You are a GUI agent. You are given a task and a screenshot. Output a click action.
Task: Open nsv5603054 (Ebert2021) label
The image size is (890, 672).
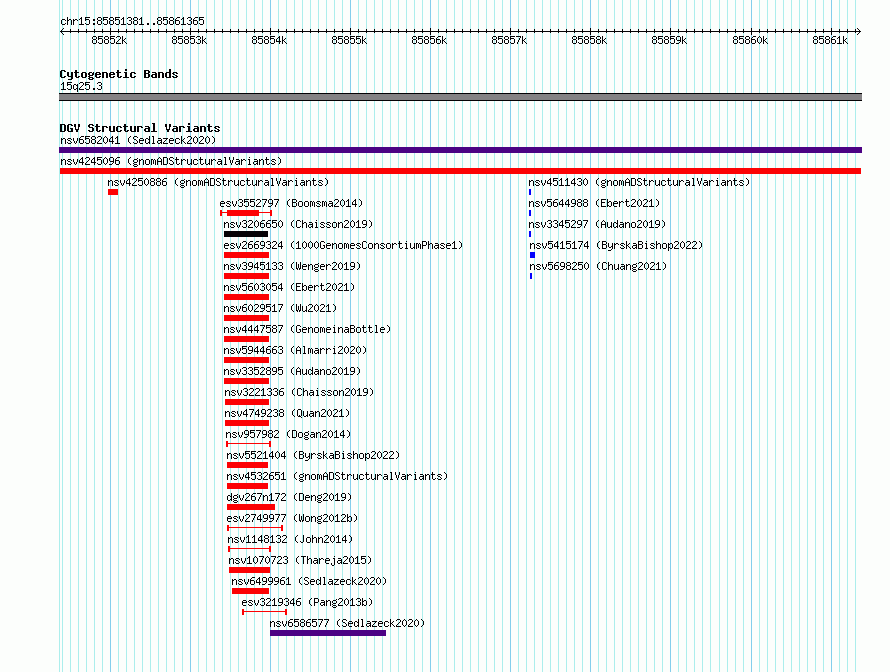click(289, 287)
